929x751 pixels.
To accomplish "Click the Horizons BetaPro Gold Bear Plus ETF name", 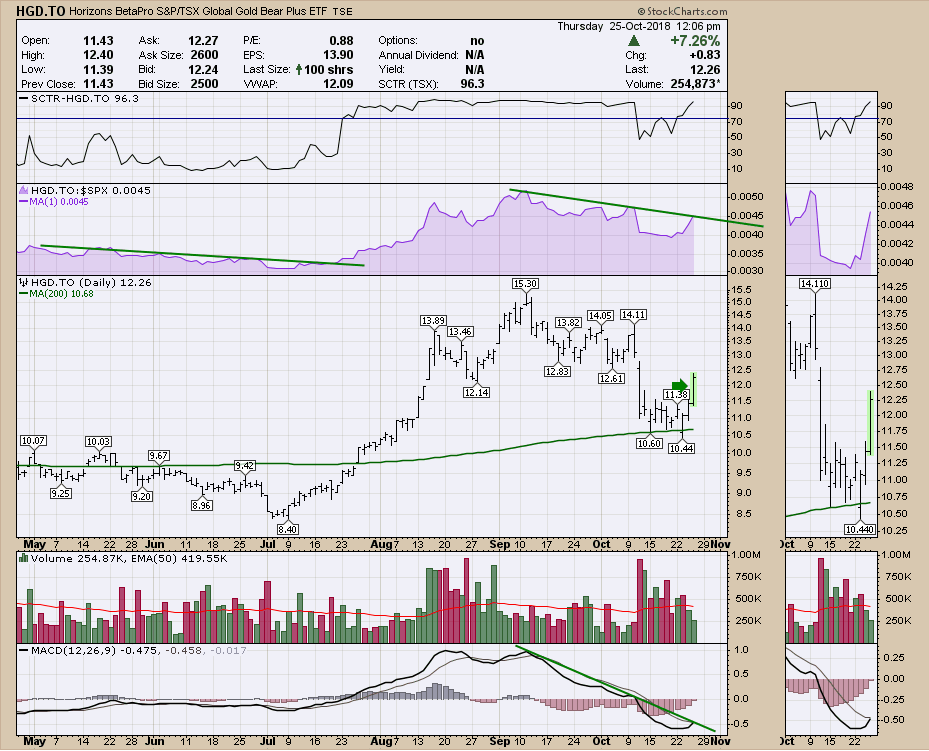I will click(x=198, y=11).
